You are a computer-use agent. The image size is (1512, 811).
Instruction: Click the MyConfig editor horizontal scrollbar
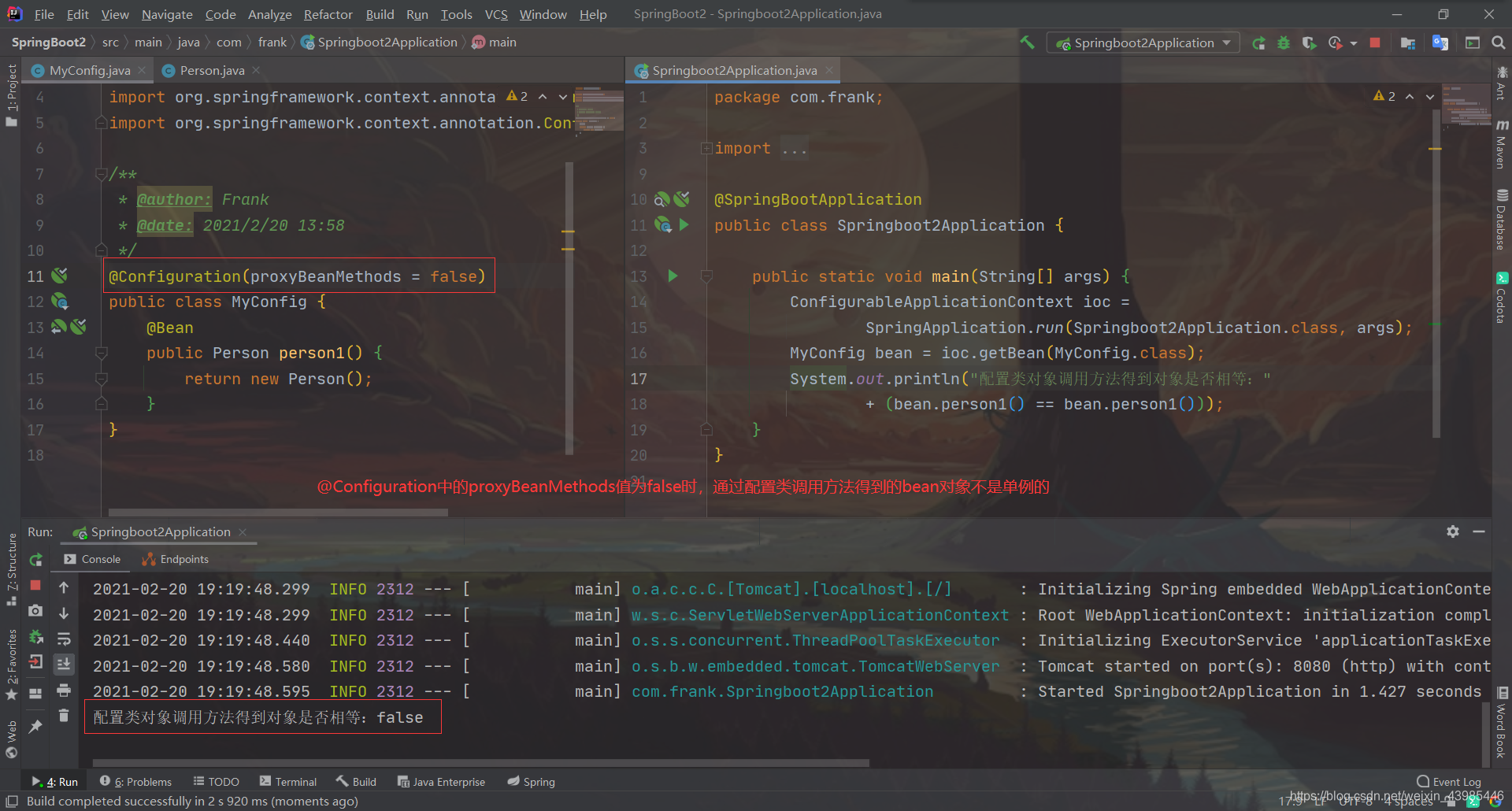pos(278,512)
